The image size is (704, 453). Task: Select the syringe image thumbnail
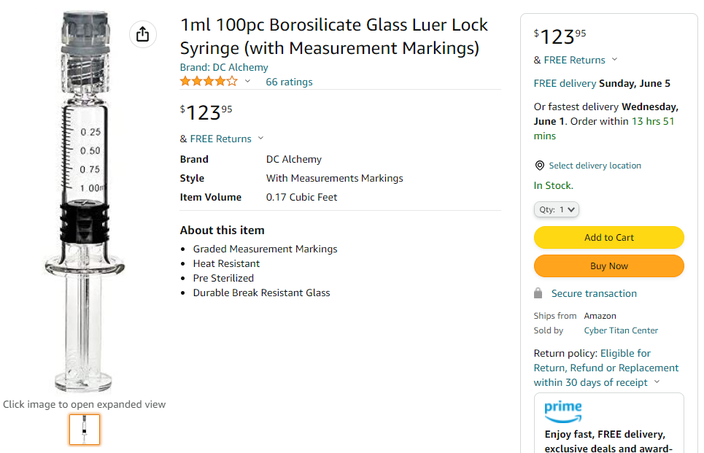pos(85,429)
